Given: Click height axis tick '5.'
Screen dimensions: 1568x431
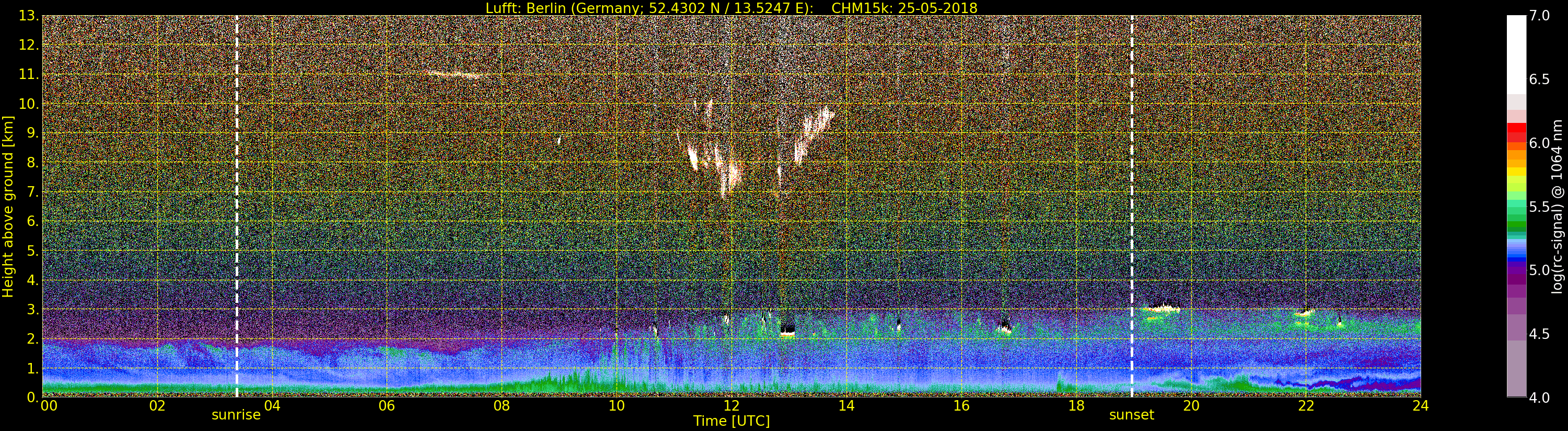Looking at the screenshot, I should [32, 251].
